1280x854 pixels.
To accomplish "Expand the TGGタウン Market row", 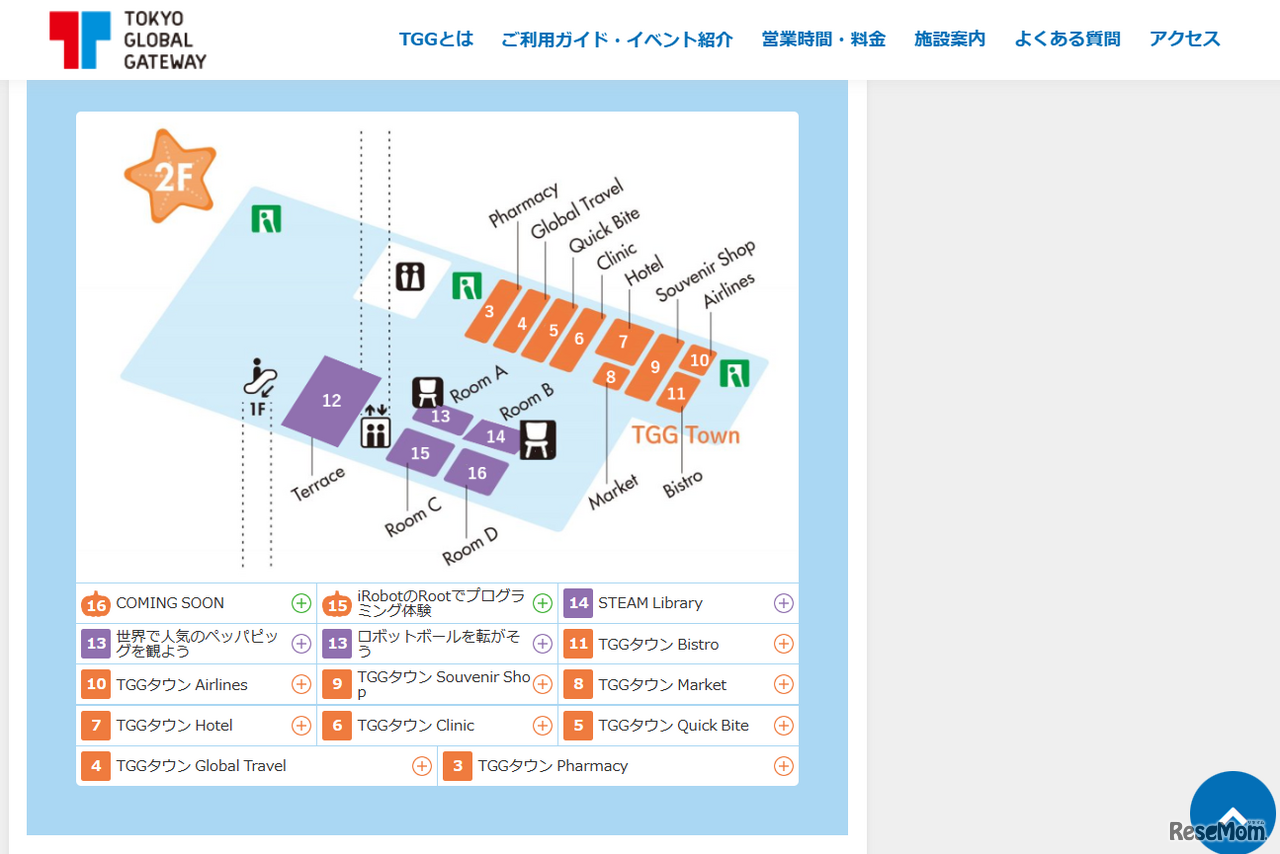I will (x=784, y=684).
